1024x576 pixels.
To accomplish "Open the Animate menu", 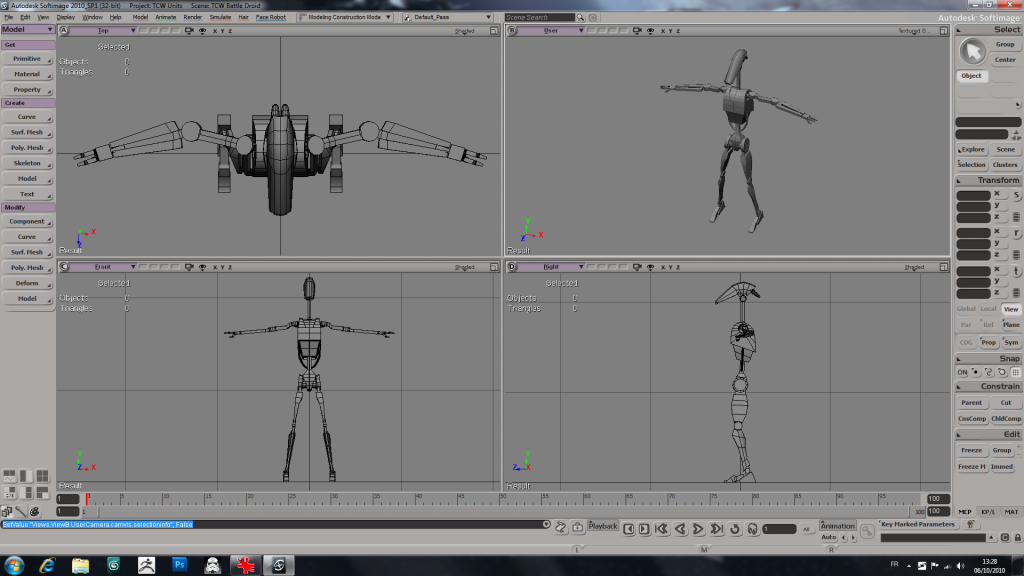I will click(x=165, y=18).
